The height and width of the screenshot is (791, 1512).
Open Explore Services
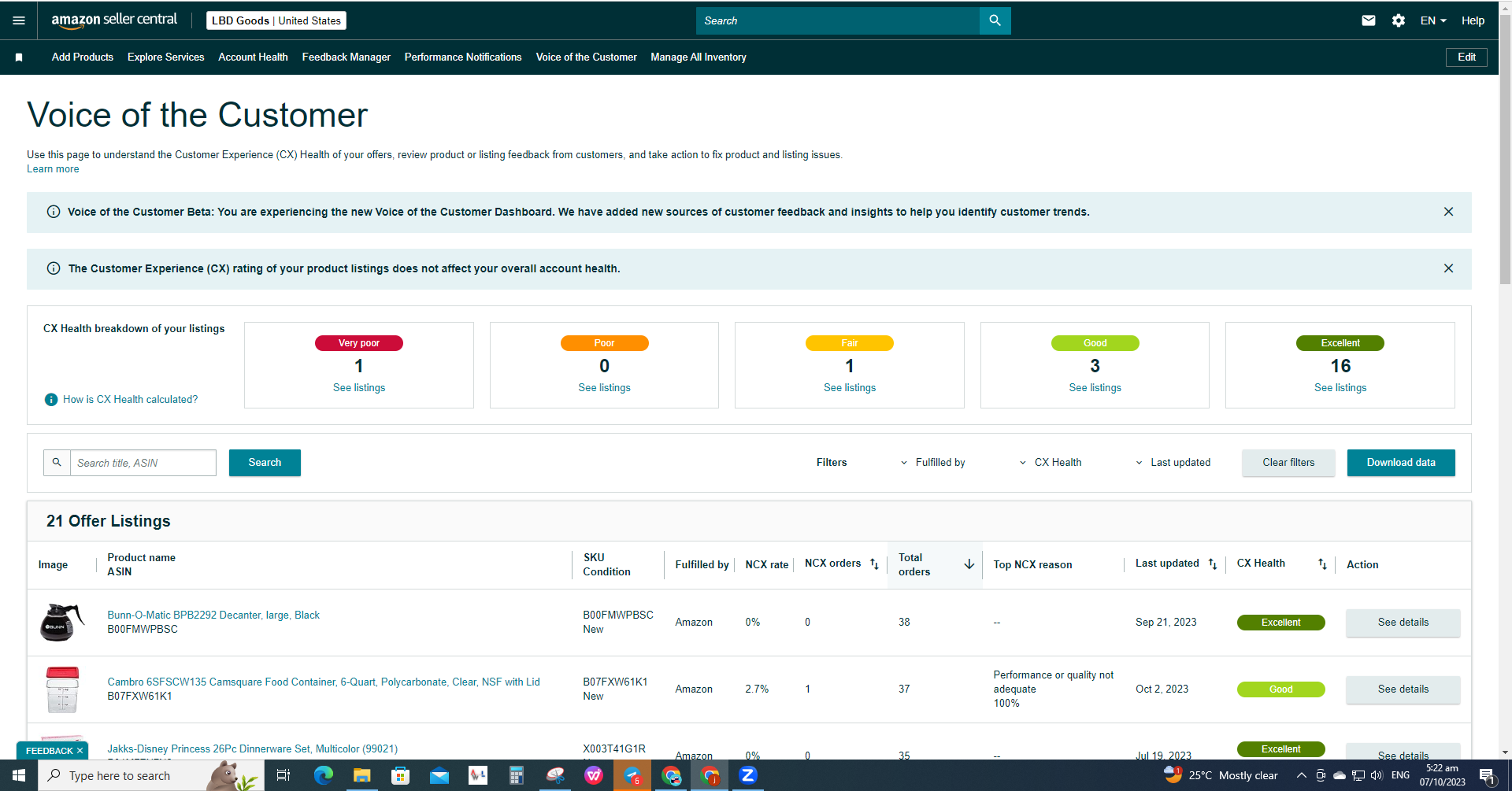point(166,57)
